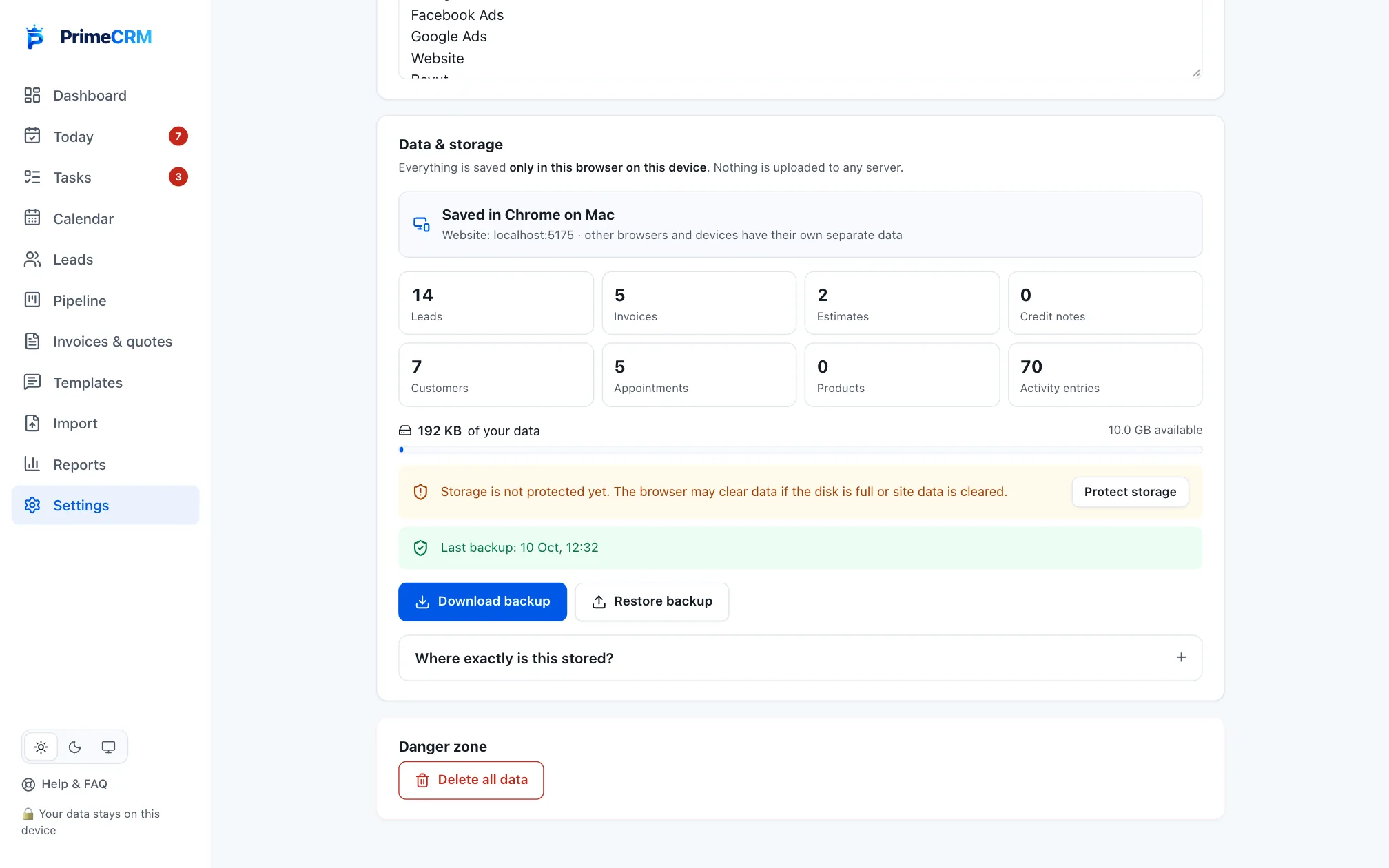The height and width of the screenshot is (868, 1389).
Task: Click 'Last backup: 10 Oct, 12:32' text
Action: point(519,548)
